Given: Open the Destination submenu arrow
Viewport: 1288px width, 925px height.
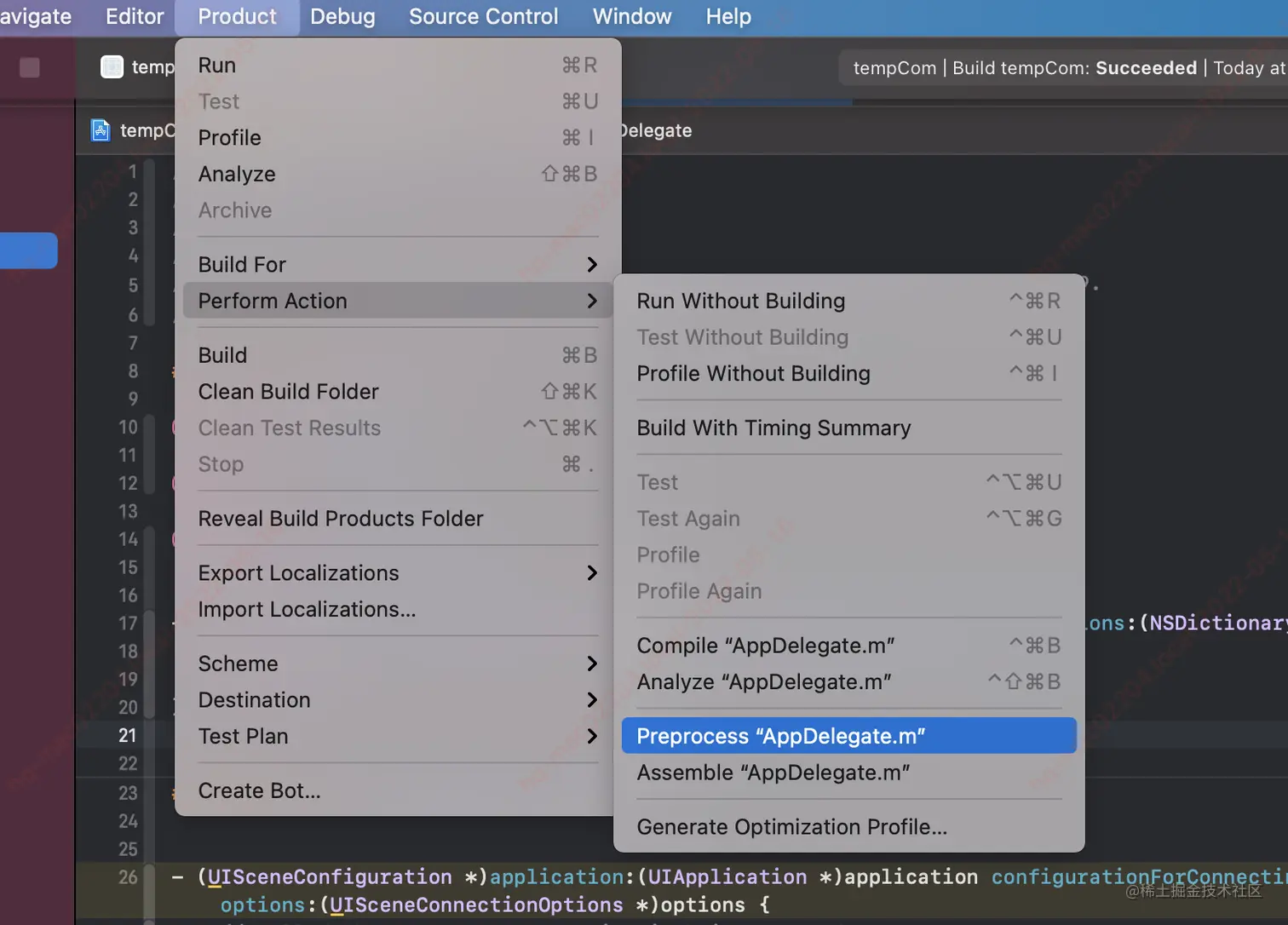Looking at the screenshot, I should pyautogui.click(x=591, y=700).
